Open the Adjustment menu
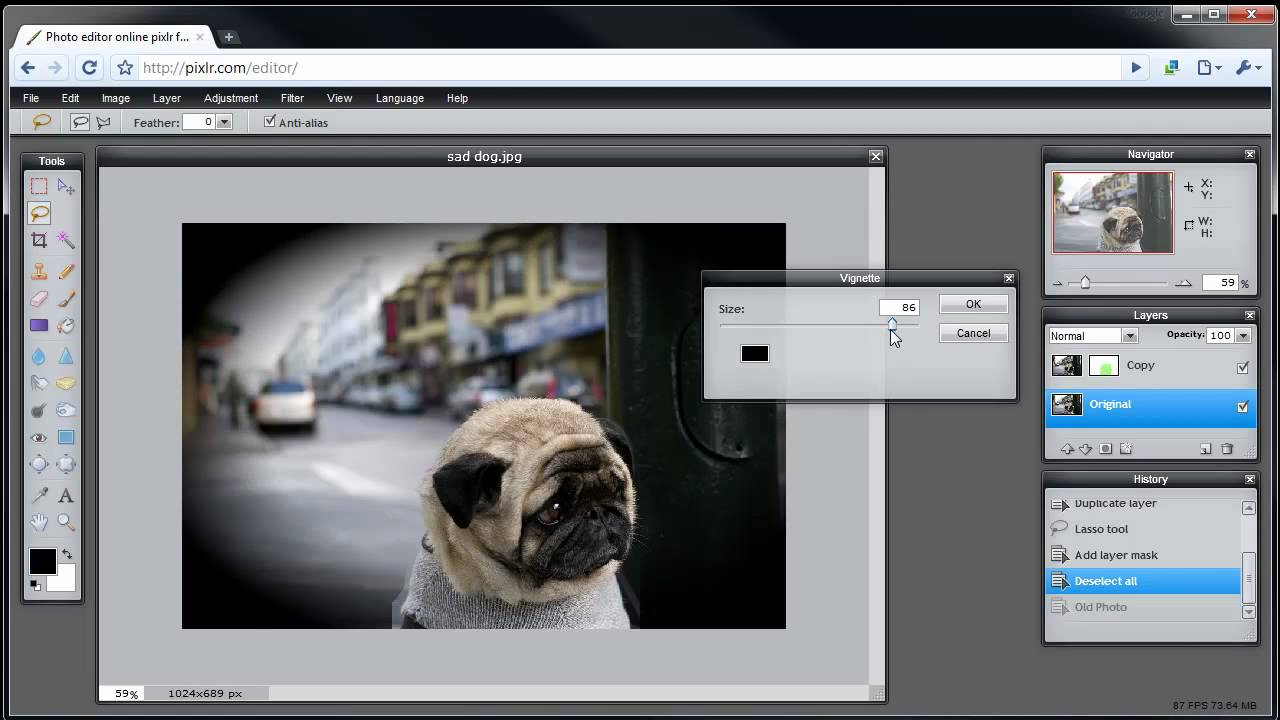 [x=231, y=98]
